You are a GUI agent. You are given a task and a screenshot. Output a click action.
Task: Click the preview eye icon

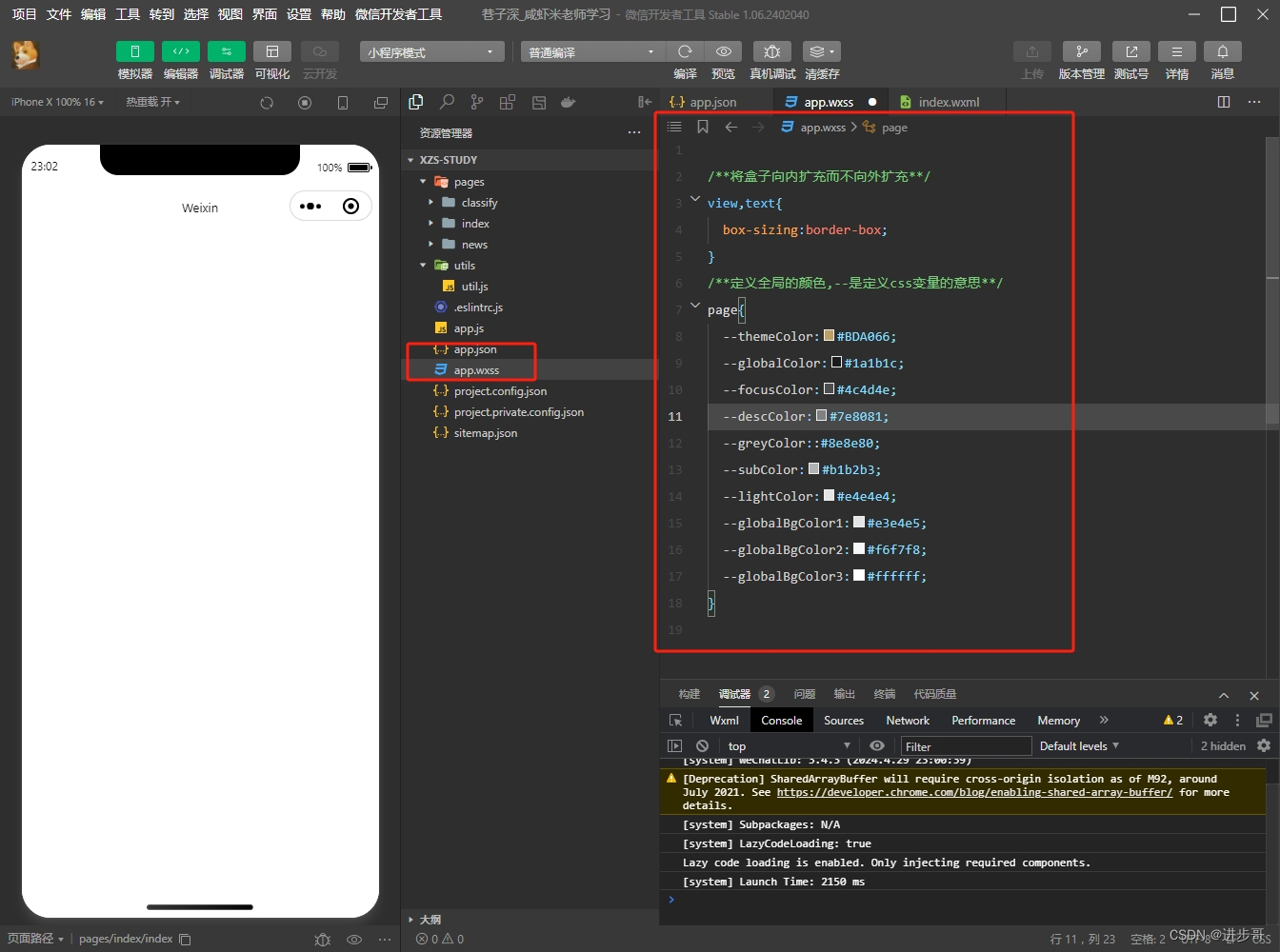[x=724, y=51]
